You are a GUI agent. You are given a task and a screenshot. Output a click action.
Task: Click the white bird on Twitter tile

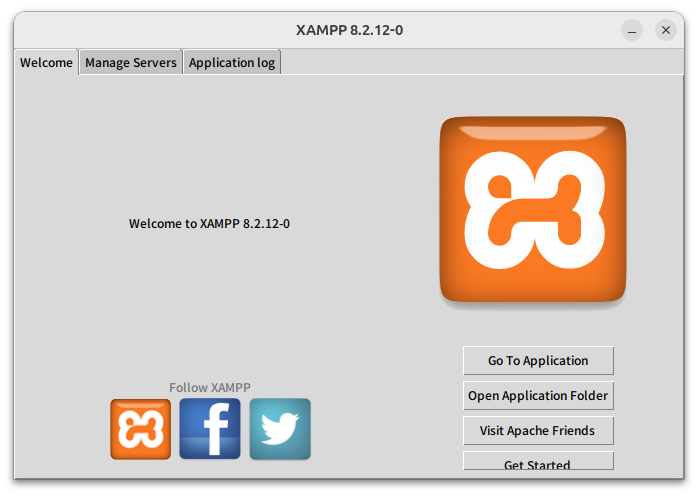(x=280, y=429)
